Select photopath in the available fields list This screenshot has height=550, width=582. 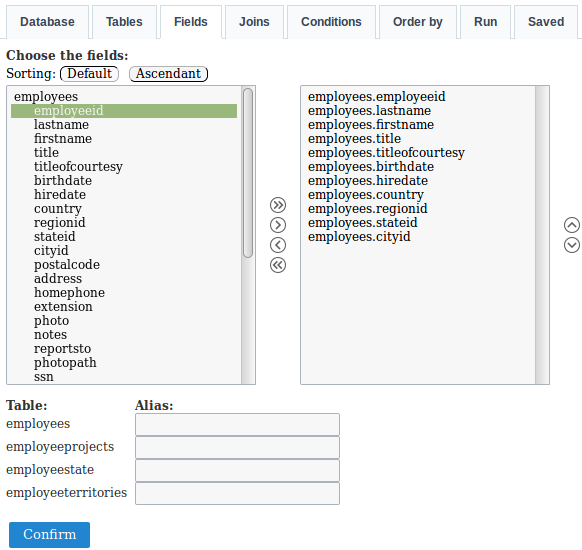[124, 363]
